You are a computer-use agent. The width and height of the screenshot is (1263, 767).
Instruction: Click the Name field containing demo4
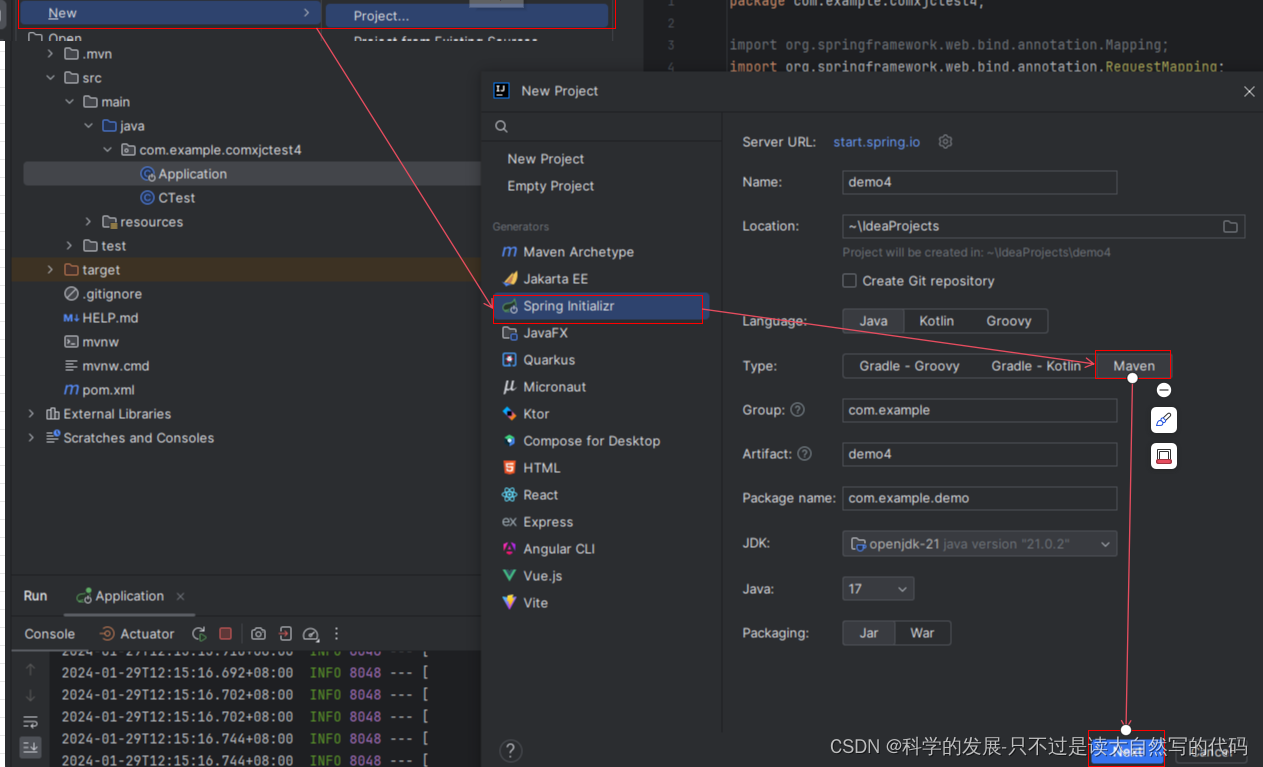979,182
